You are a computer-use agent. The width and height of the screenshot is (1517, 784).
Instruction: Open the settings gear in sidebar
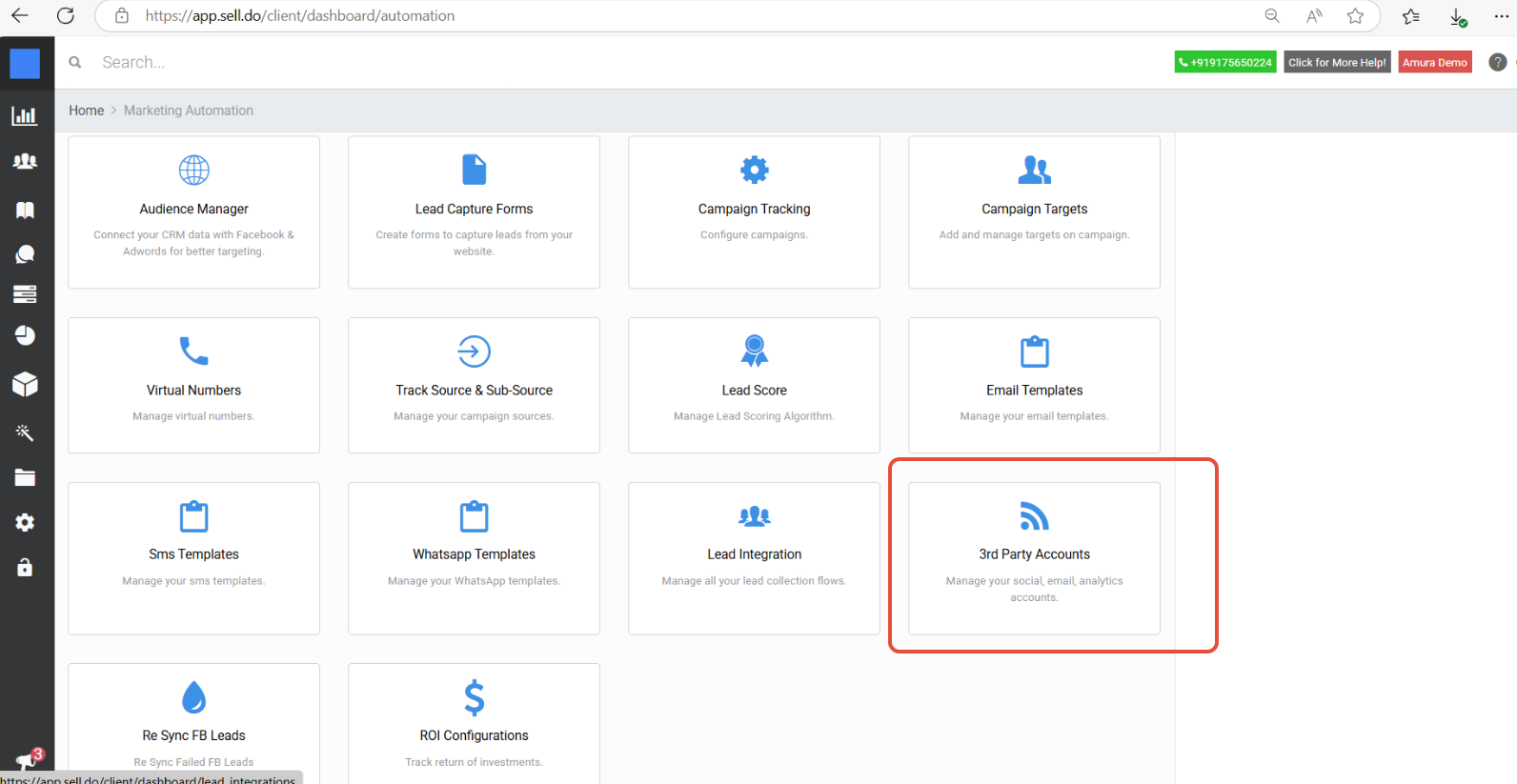[x=25, y=522]
